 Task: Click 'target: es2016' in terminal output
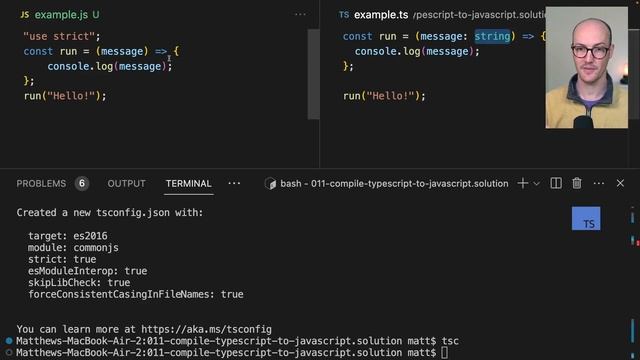68,236
